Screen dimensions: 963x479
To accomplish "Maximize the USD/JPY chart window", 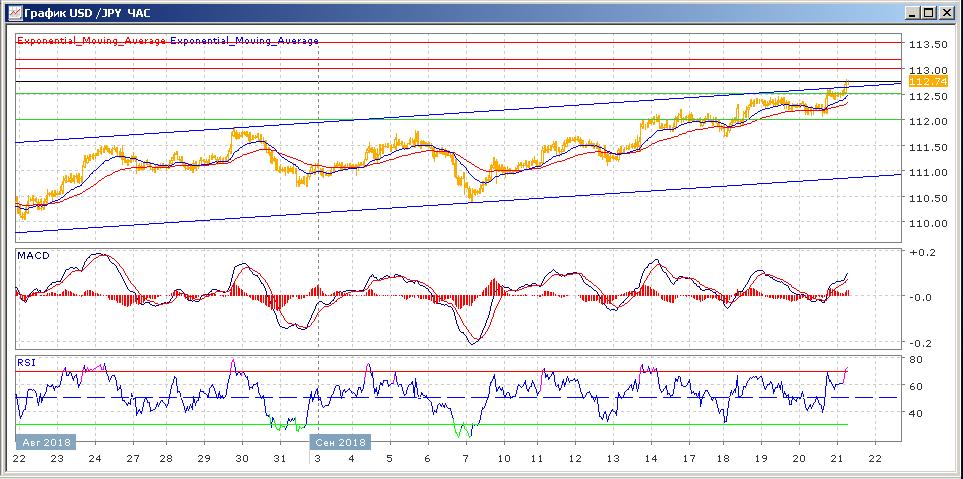I will (x=929, y=12).
